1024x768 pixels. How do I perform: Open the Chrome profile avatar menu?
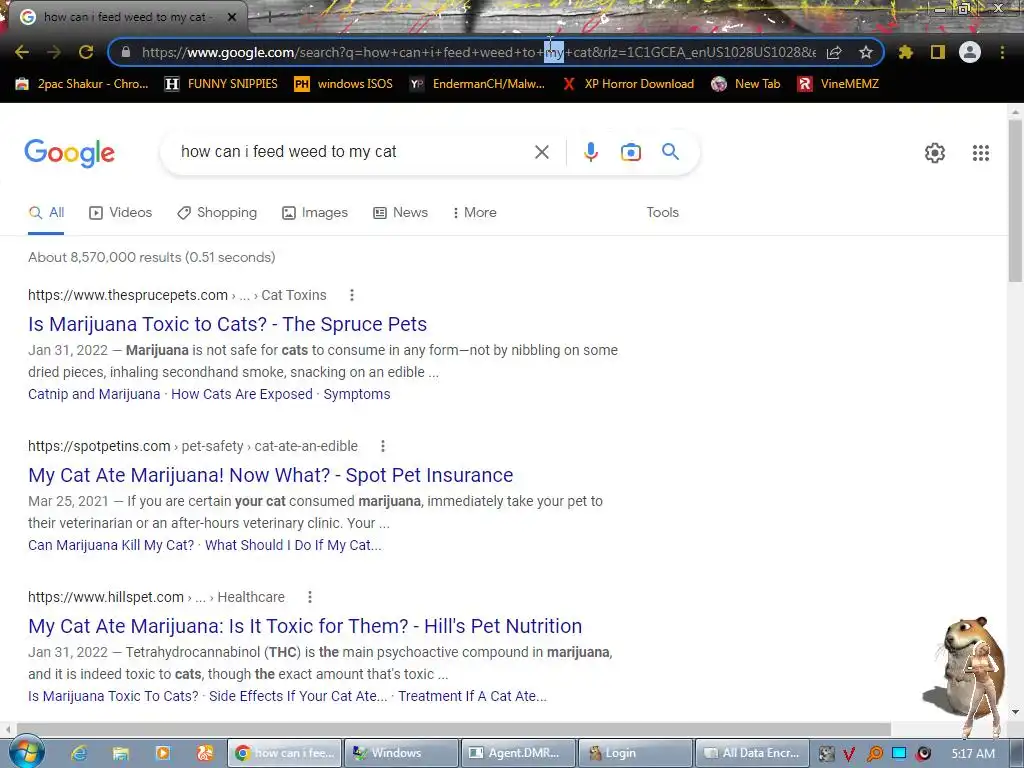click(x=970, y=52)
